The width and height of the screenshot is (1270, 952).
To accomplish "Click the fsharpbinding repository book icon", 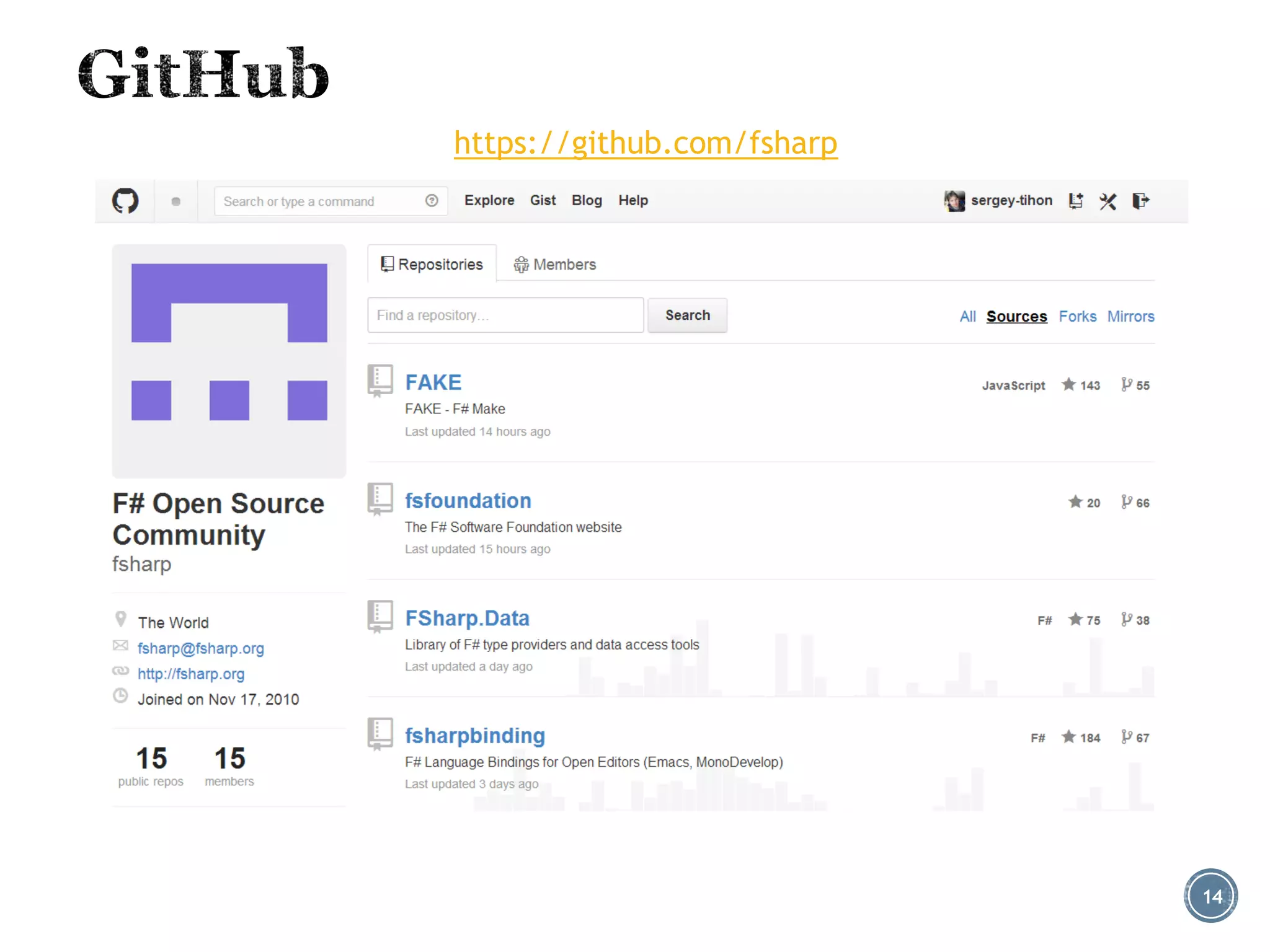I will point(380,734).
